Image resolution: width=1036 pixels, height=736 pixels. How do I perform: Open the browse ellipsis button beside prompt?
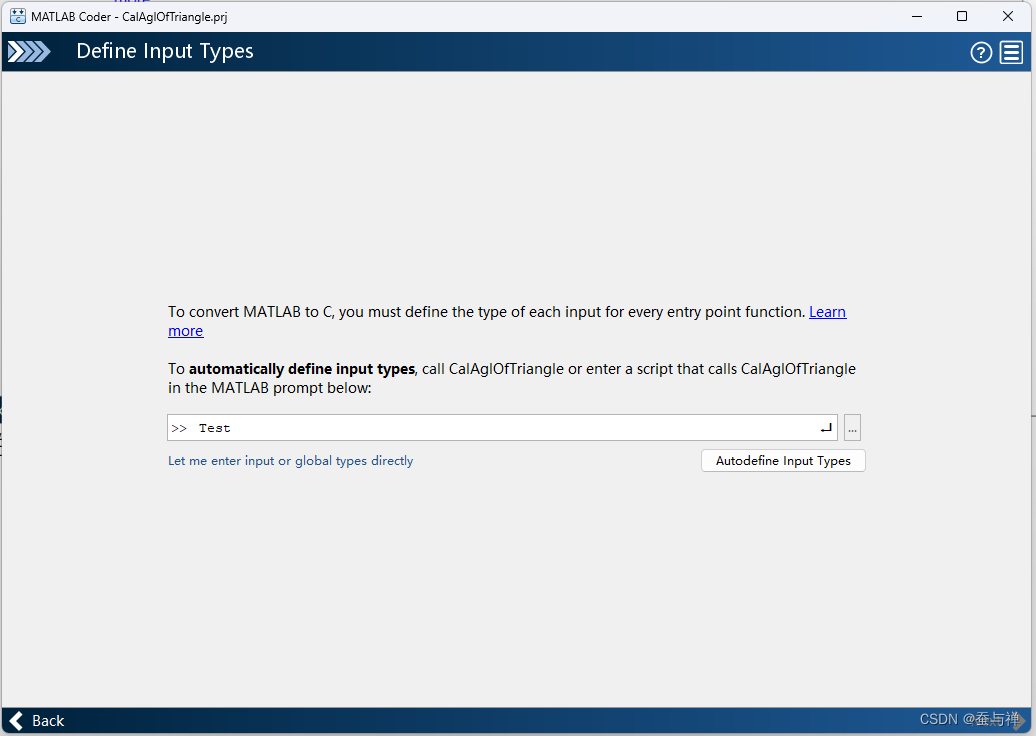coord(852,427)
